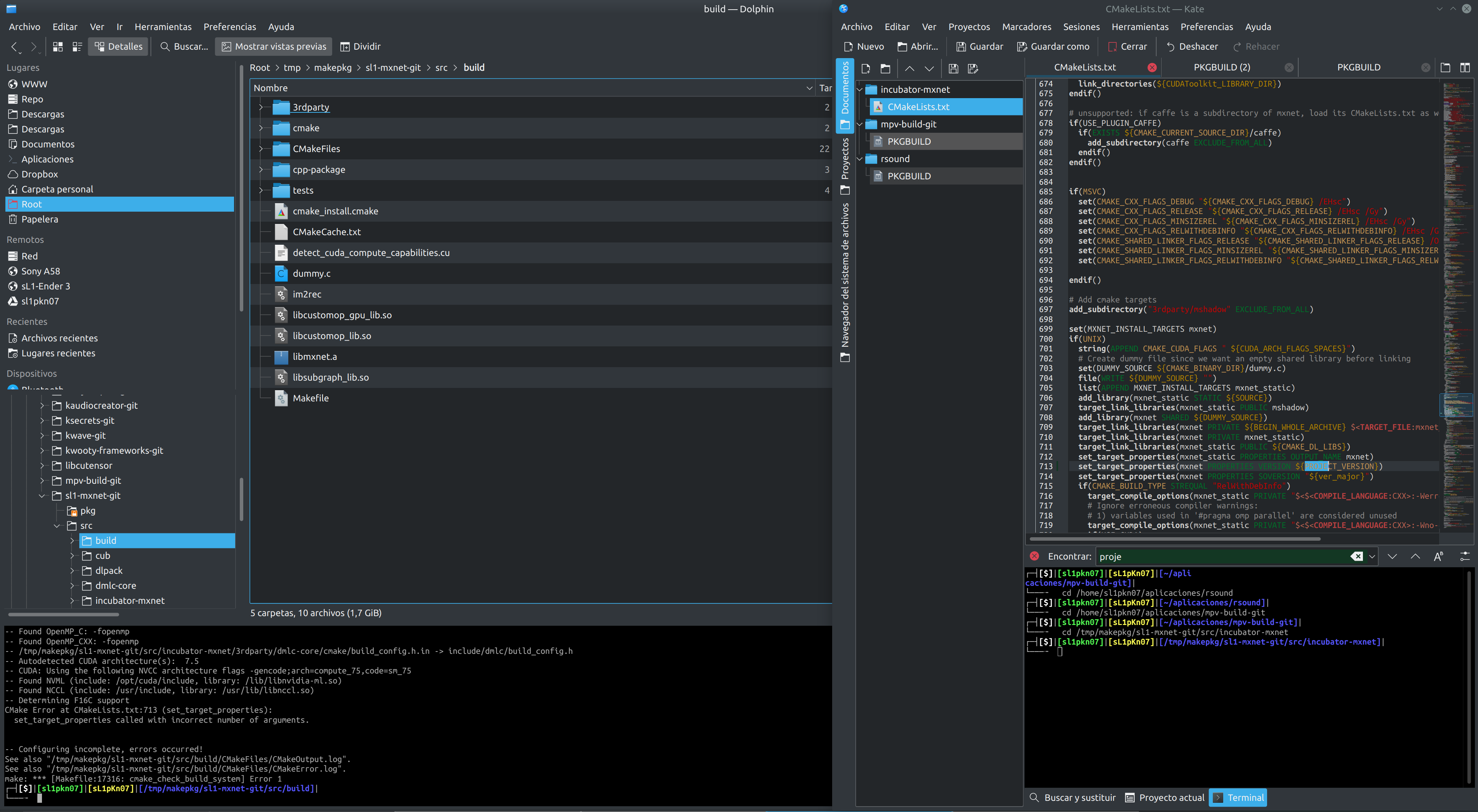The height and width of the screenshot is (812, 1478).
Task: Open the Marcadores menu in Kate
Action: (1026, 27)
